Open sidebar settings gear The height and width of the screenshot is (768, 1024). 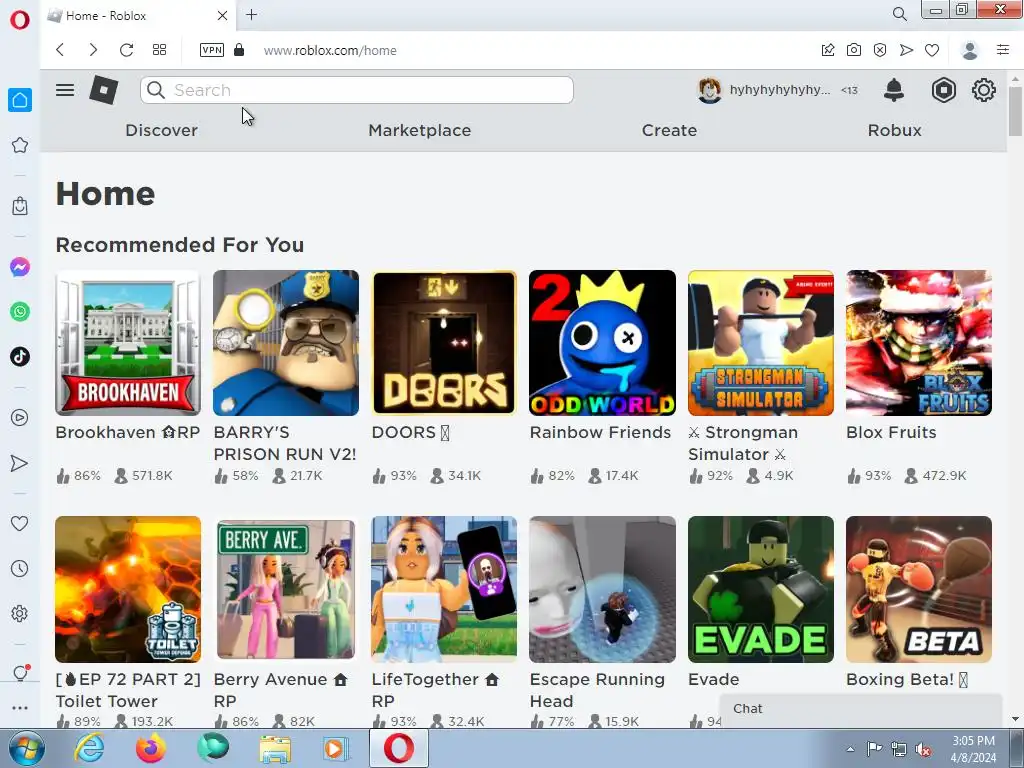(20, 614)
